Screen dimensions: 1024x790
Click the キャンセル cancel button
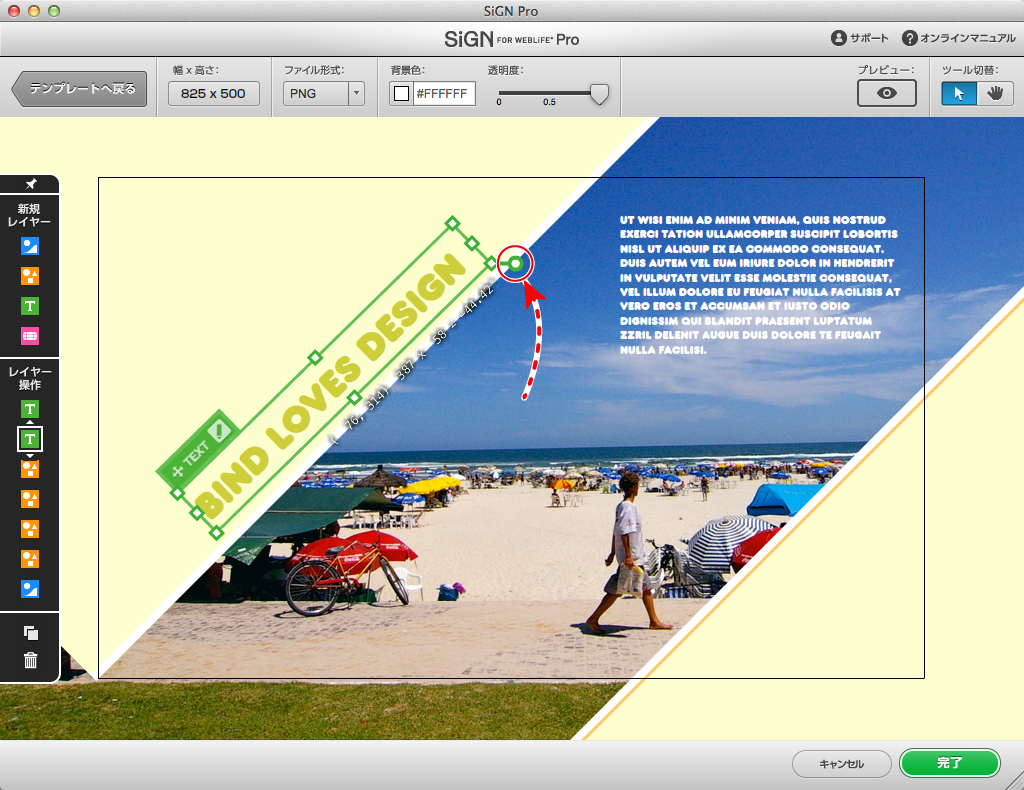(x=842, y=763)
